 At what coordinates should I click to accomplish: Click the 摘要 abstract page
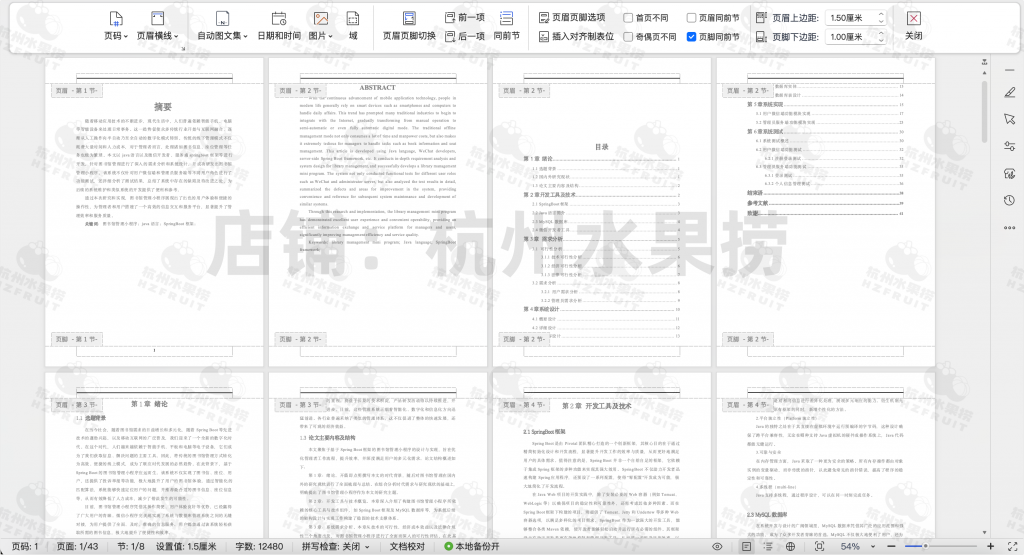(154, 212)
